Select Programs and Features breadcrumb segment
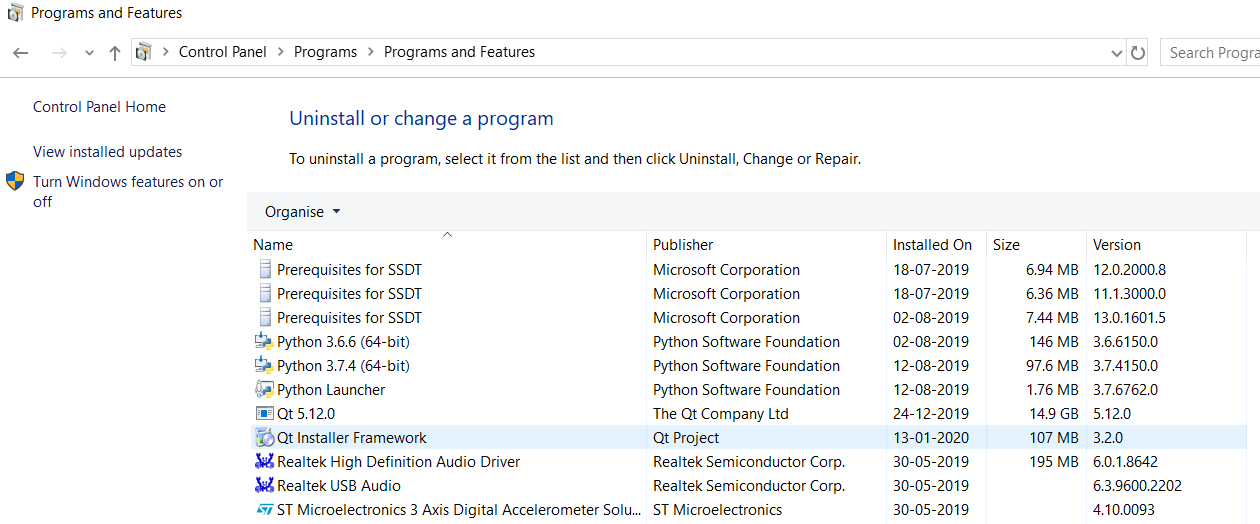The width and height of the screenshot is (1260, 524). [x=459, y=52]
